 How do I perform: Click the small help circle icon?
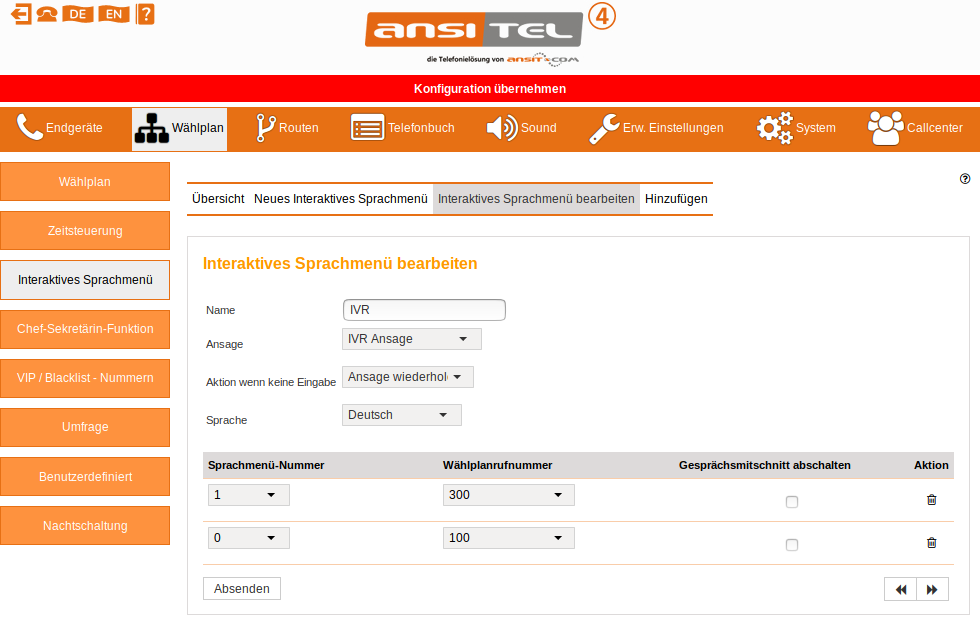pos(965,179)
